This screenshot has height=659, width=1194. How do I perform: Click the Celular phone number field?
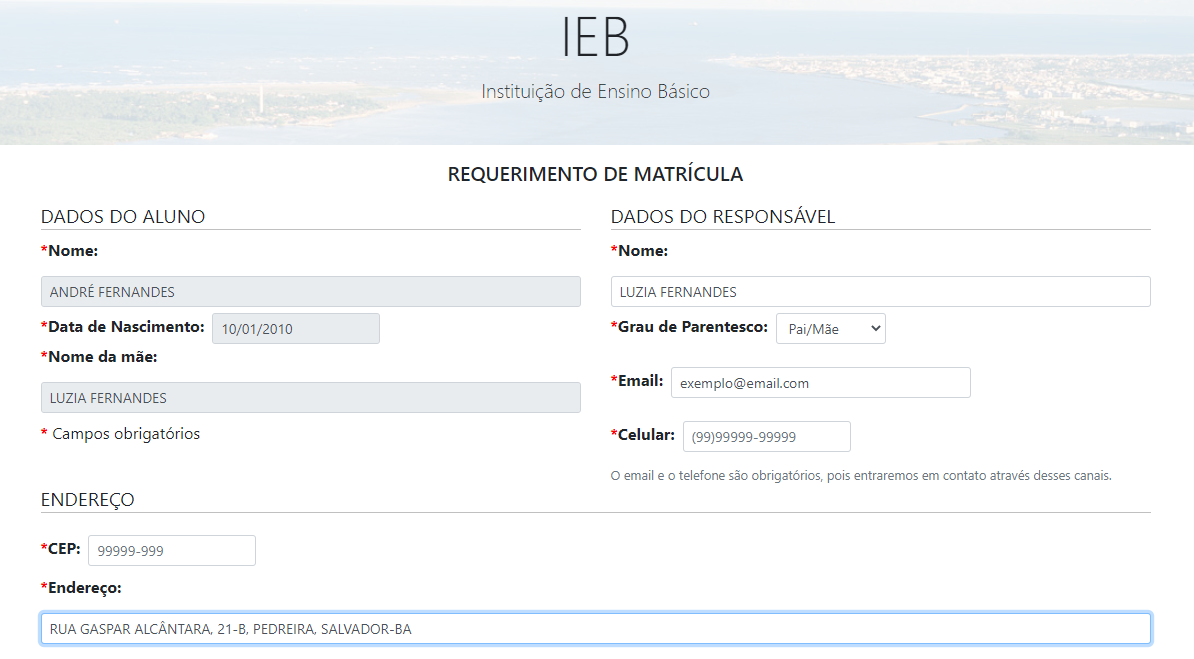point(766,436)
